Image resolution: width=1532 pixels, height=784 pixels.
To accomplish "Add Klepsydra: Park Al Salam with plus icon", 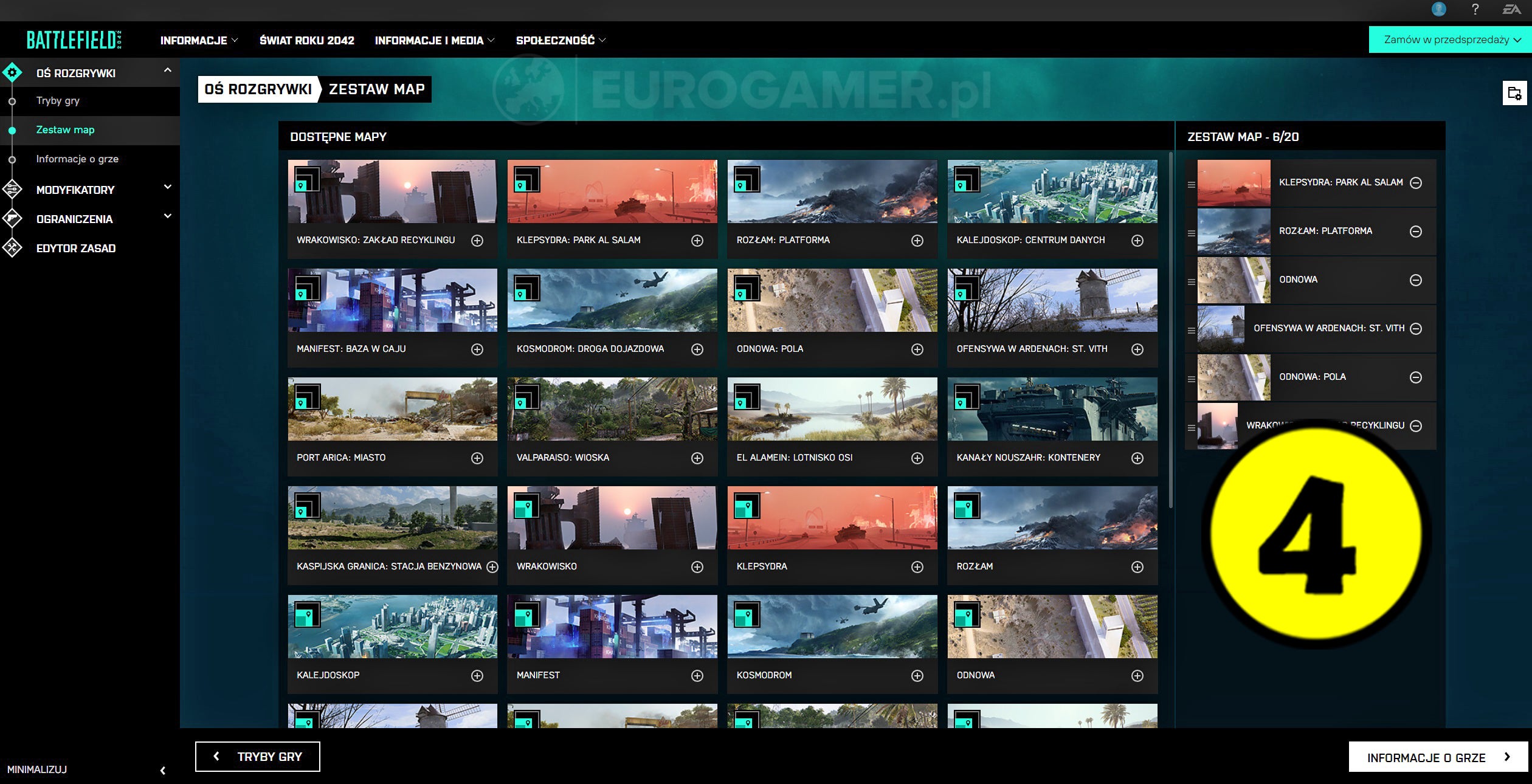I will click(697, 241).
